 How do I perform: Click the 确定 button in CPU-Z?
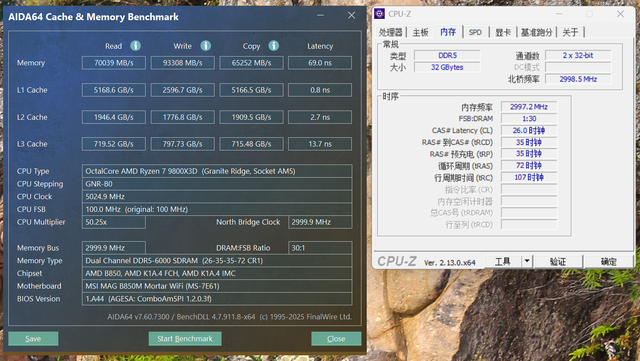click(x=608, y=261)
